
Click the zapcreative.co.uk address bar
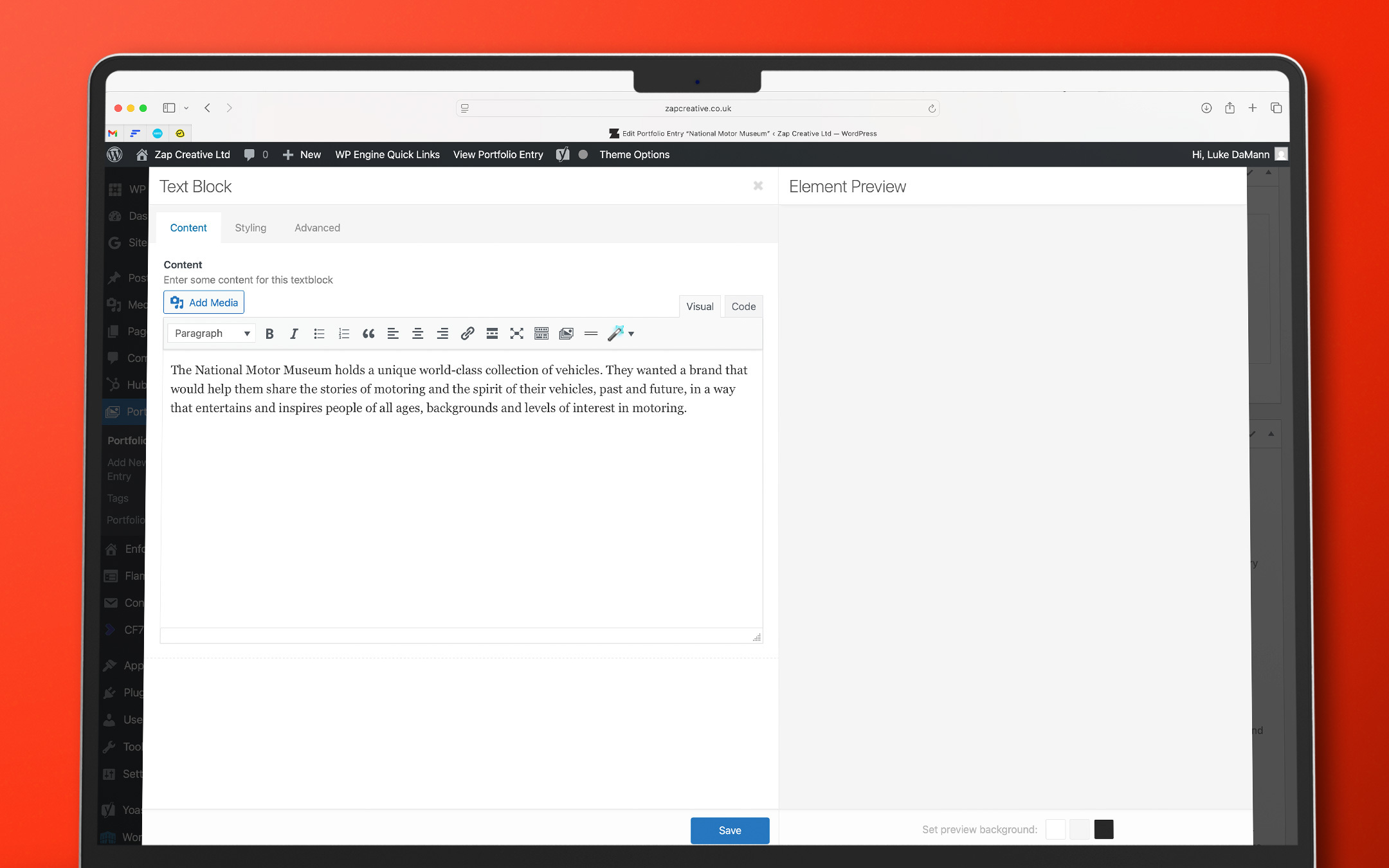tap(698, 108)
